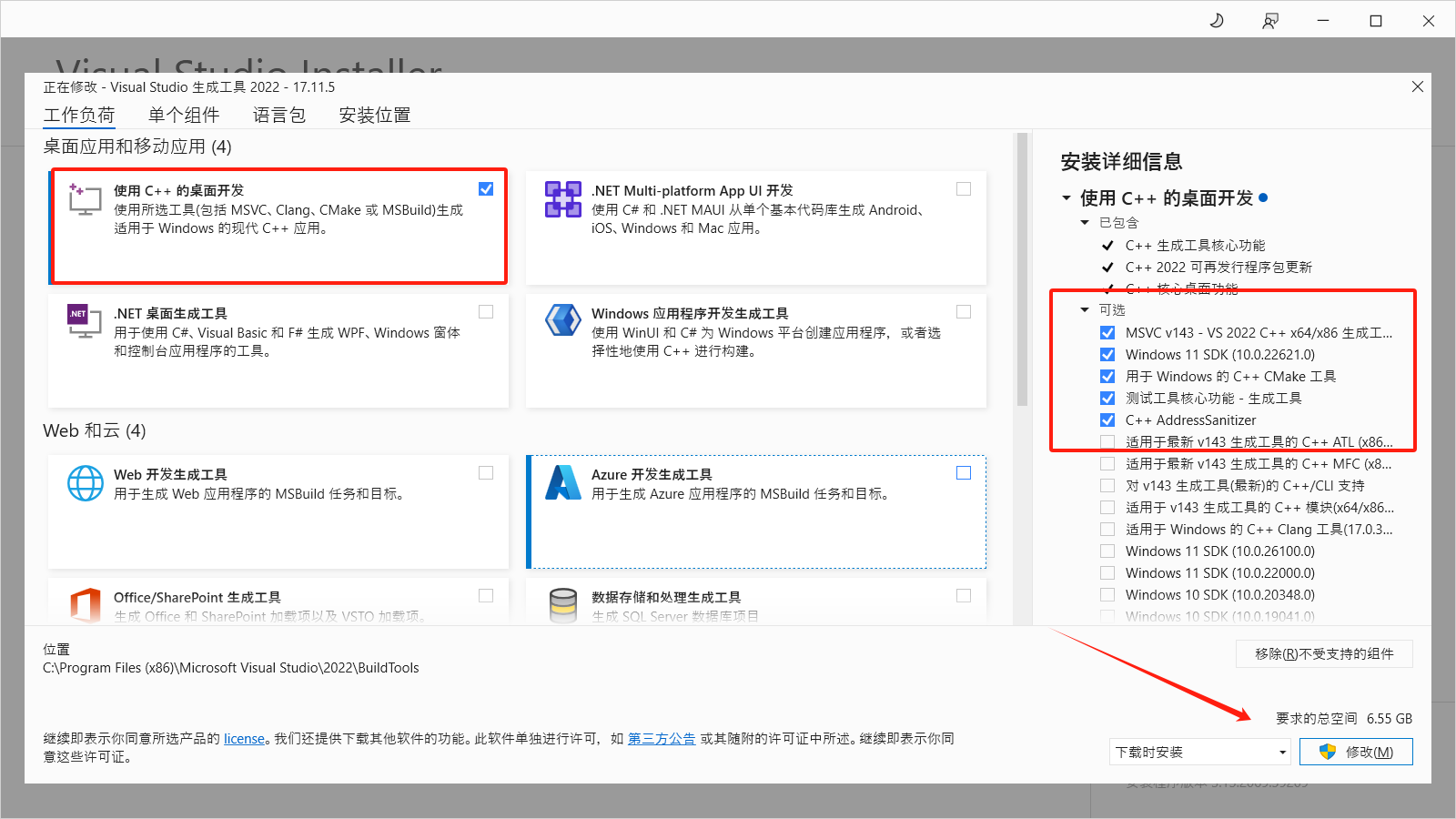
Task: Toggle the dark theme moon icon
Action: 1217,20
